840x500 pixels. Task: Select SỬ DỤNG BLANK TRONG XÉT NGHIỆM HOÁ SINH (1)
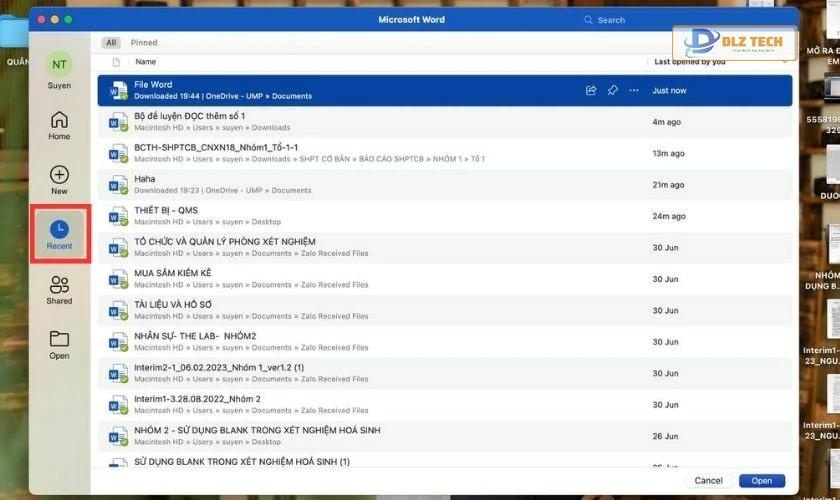pyautogui.click(x=445, y=461)
